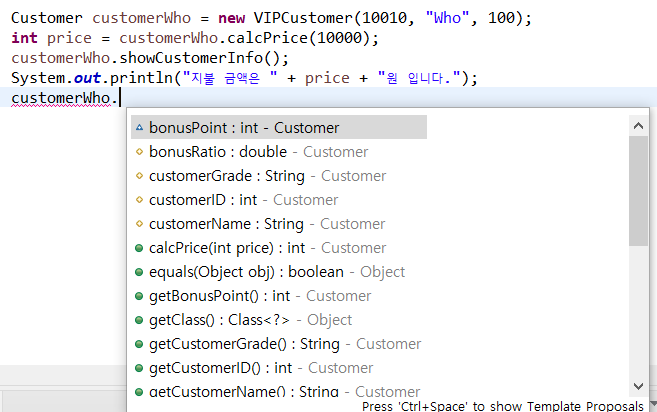Click the proposal list scrollbar thumb
This screenshot has height=412, width=657.
[638, 191]
